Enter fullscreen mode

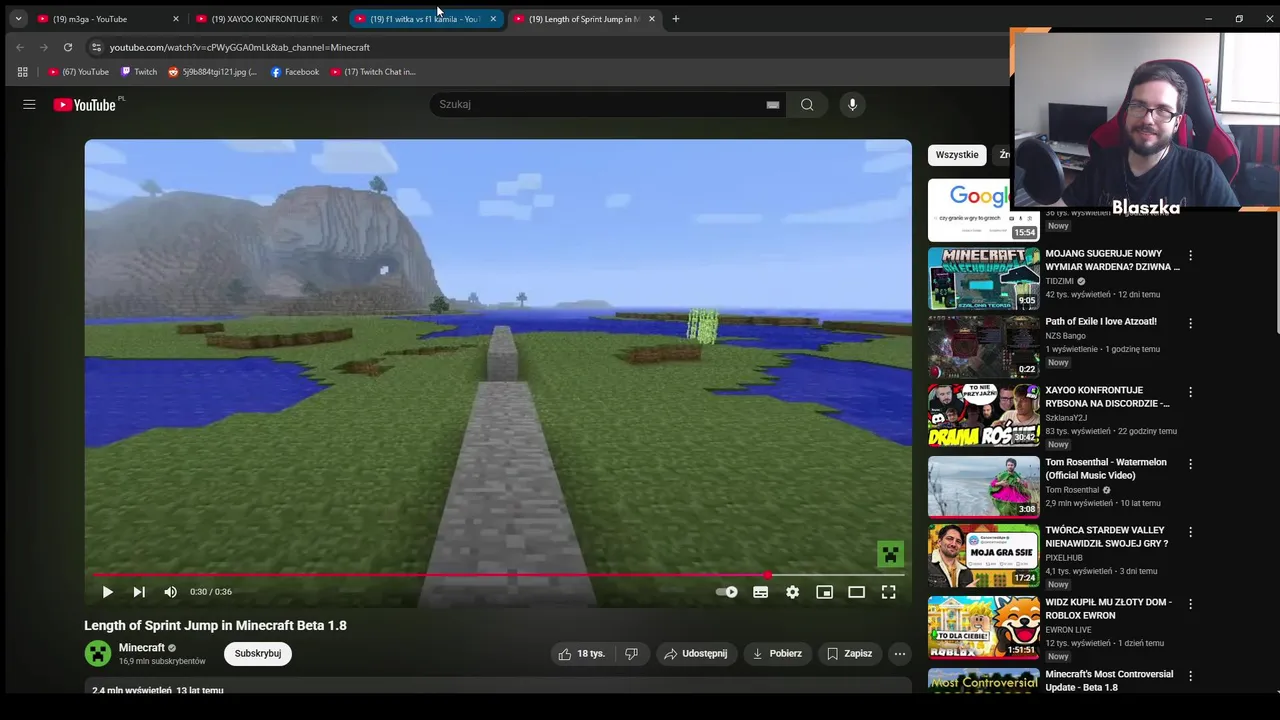click(888, 592)
